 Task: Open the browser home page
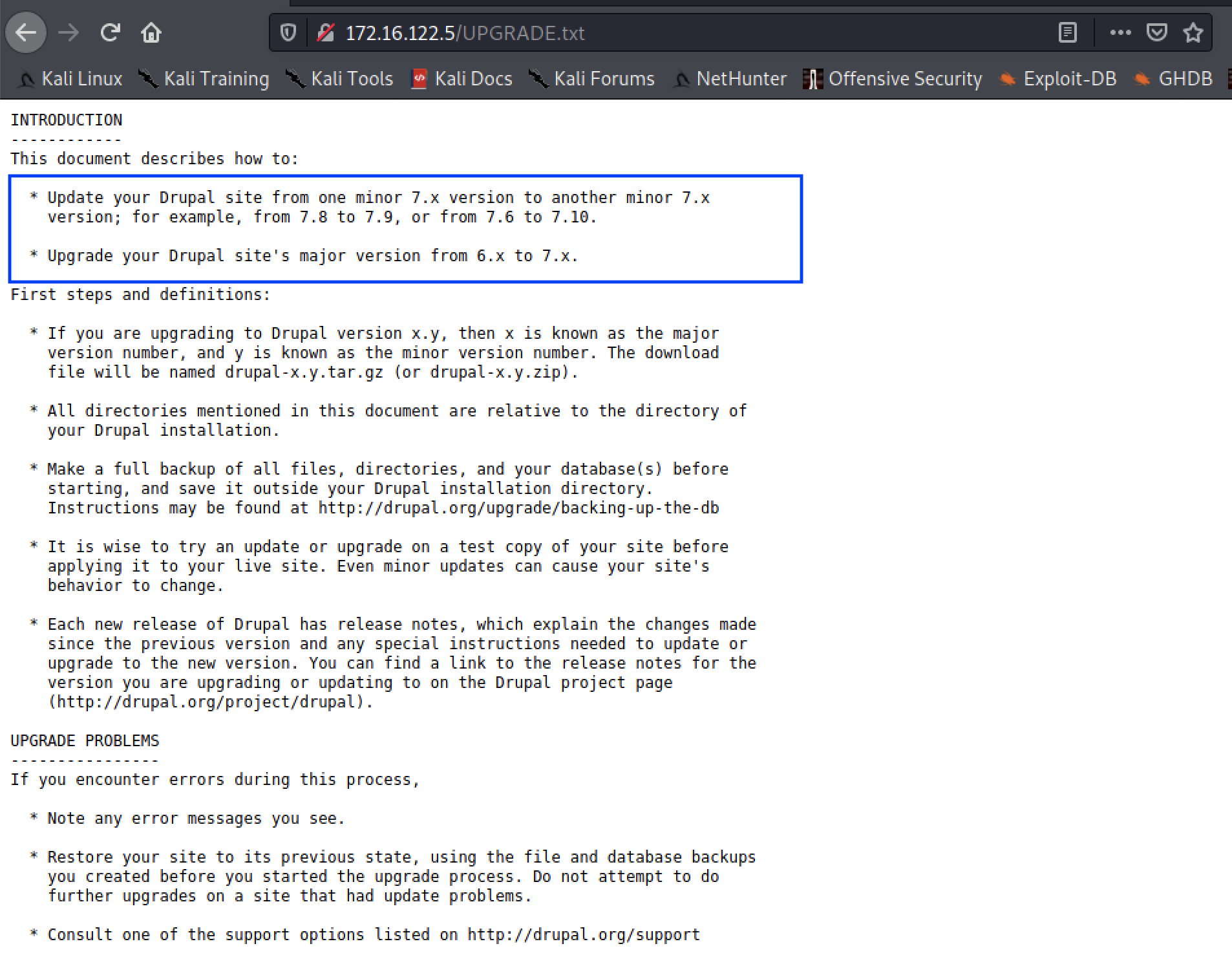click(x=151, y=32)
